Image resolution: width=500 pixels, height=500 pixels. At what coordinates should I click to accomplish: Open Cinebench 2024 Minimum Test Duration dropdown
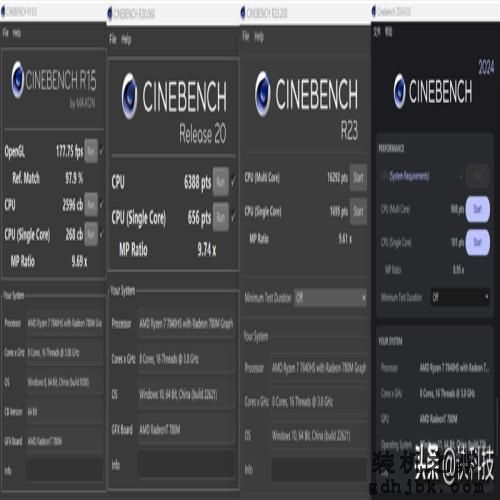point(460,297)
